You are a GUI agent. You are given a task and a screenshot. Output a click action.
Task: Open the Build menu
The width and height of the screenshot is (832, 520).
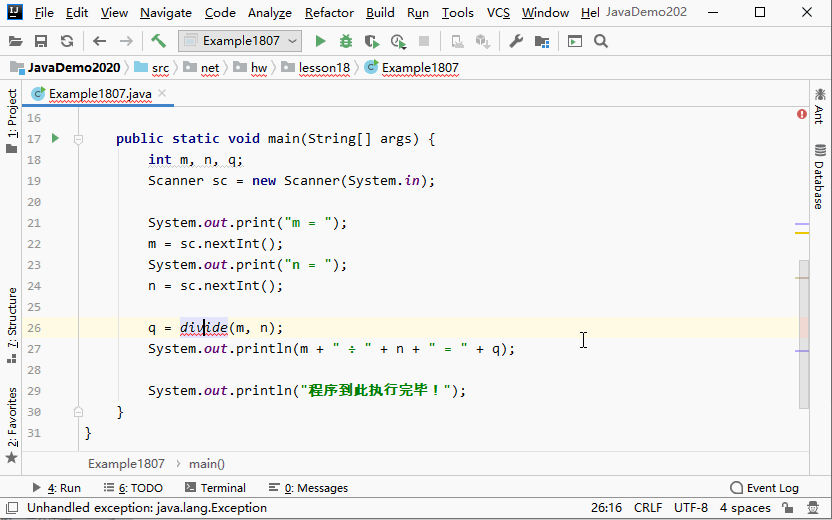click(x=380, y=13)
